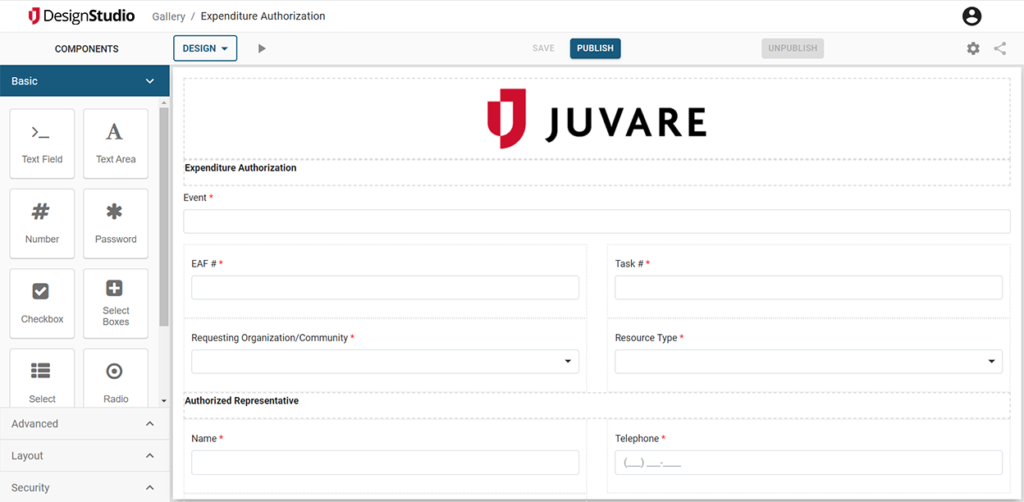This screenshot has width=1024, height=502.
Task: Open the user account profile icon
Action: coord(972,16)
